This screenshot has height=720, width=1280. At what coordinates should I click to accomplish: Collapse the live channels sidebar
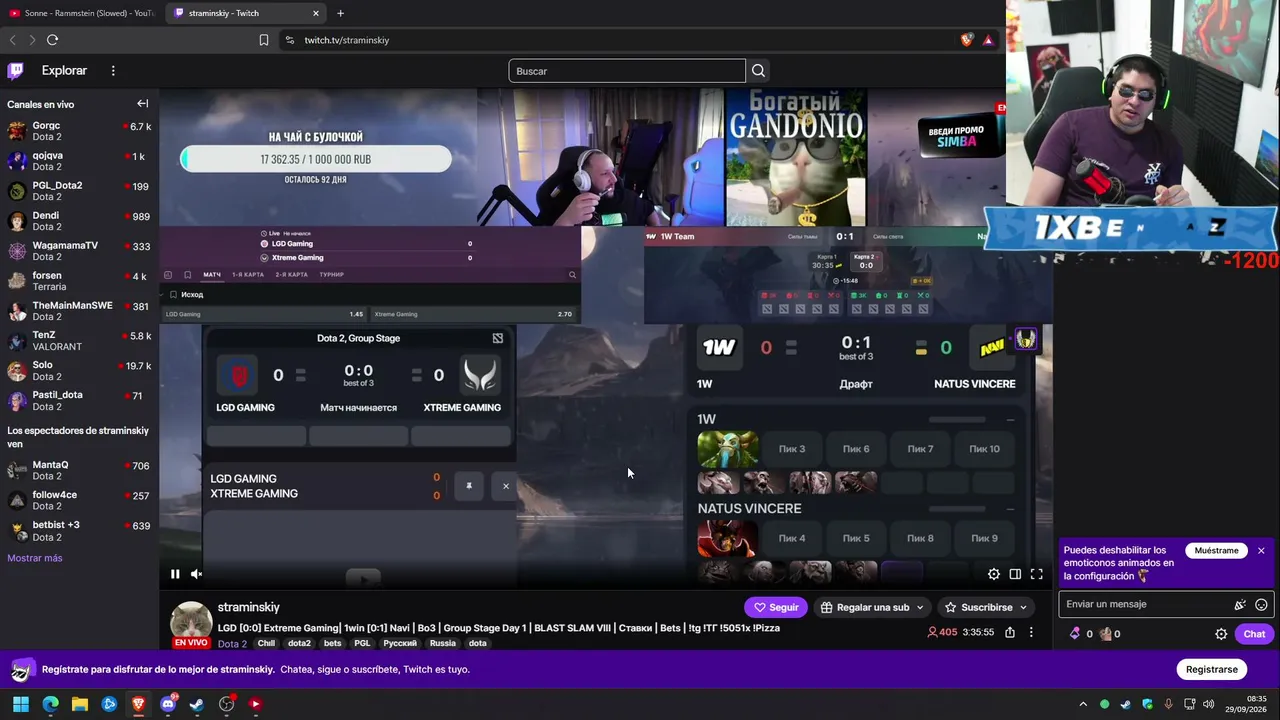(x=142, y=104)
